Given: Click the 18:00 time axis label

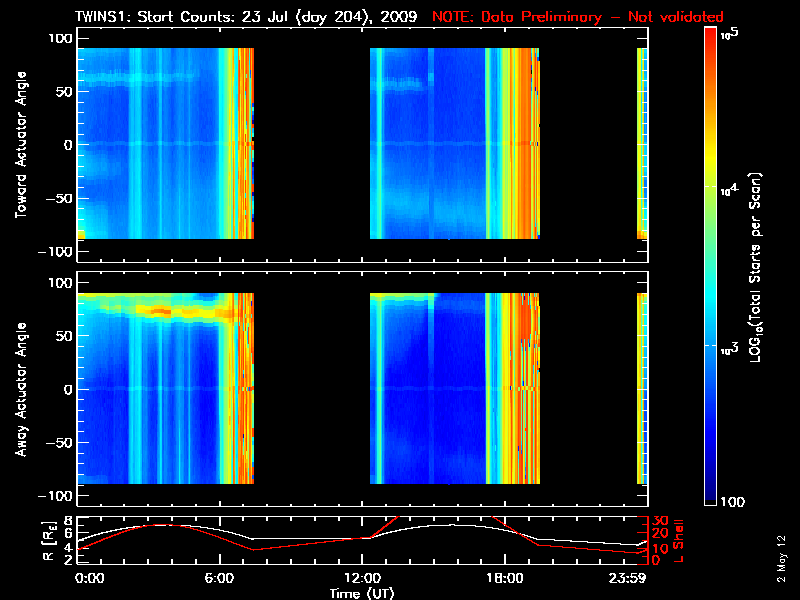Looking at the screenshot, I should pos(505,578).
